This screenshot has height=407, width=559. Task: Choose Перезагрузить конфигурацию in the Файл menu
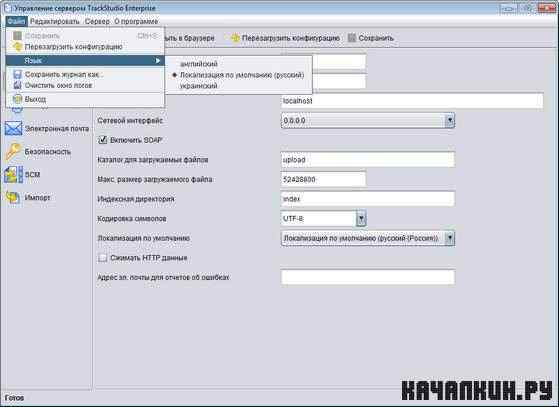(85, 47)
